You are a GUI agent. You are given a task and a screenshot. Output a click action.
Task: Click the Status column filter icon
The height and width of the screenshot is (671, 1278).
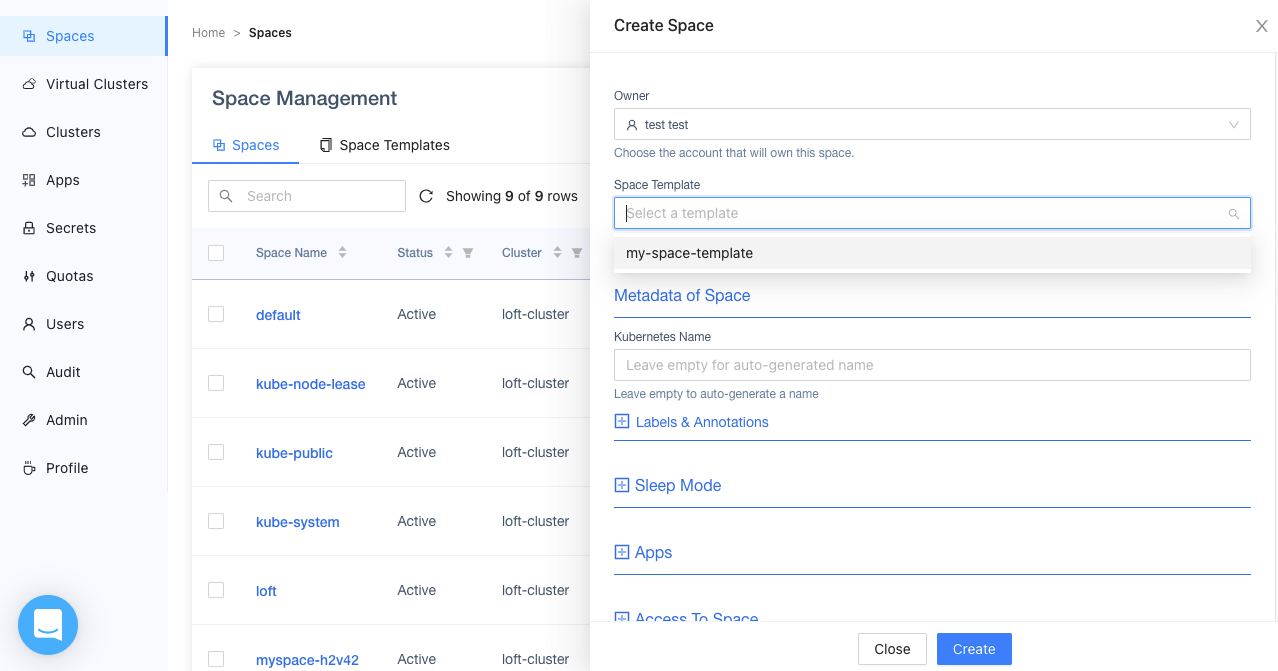(x=467, y=253)
